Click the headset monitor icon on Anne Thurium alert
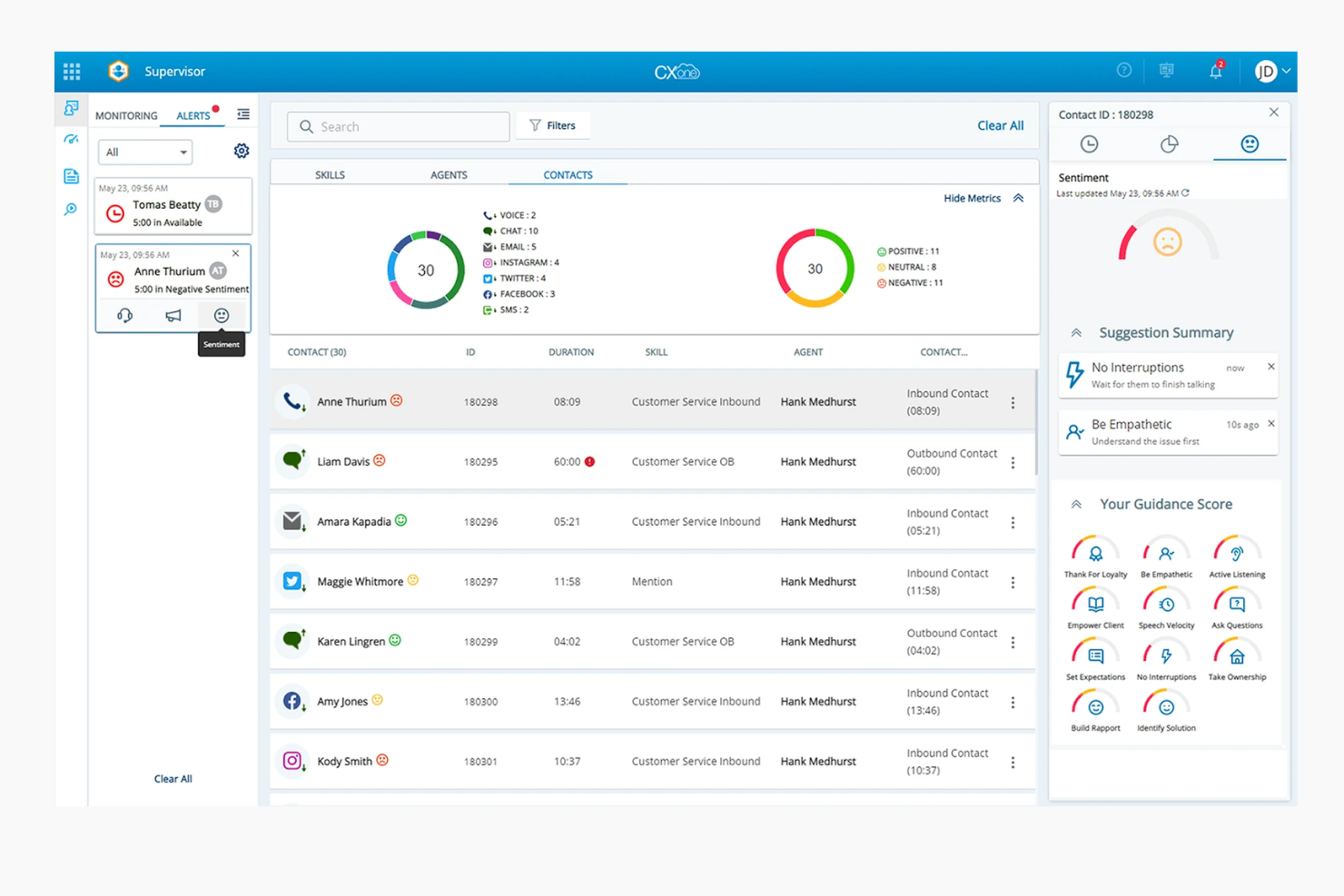The height and width of the screenshot is (896, 1344). click(125, 315)
